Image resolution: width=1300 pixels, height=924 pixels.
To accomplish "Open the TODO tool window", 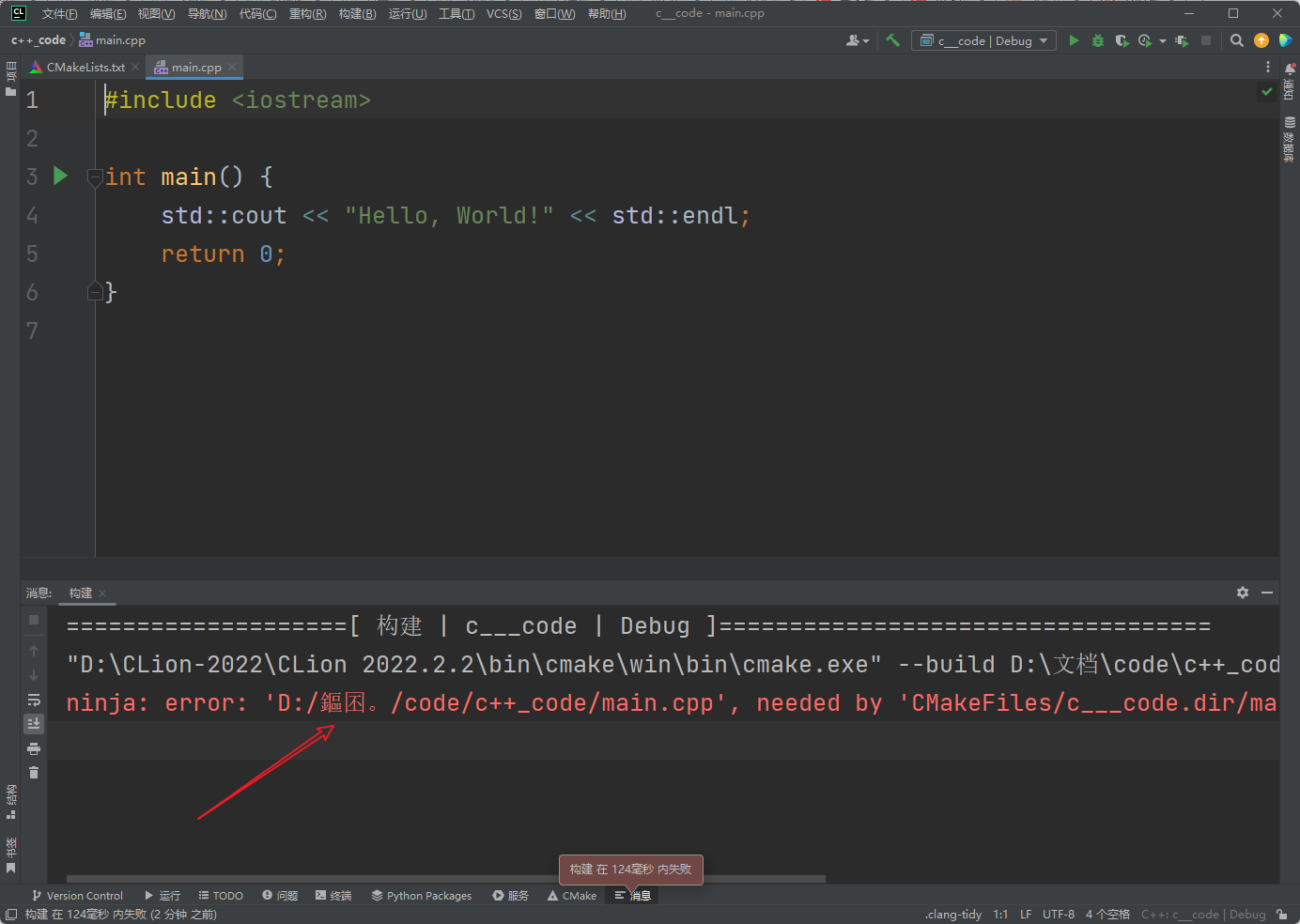I will click(x=221, y=895).
